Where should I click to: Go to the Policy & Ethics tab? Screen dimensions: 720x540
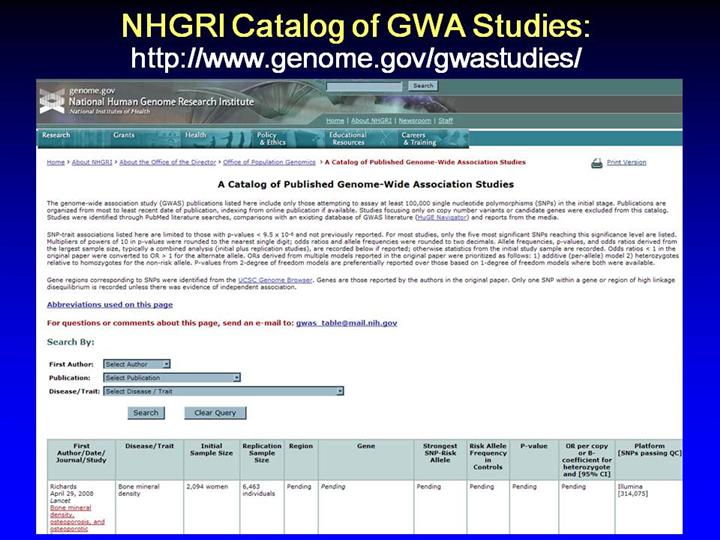(x=270, y=138)
